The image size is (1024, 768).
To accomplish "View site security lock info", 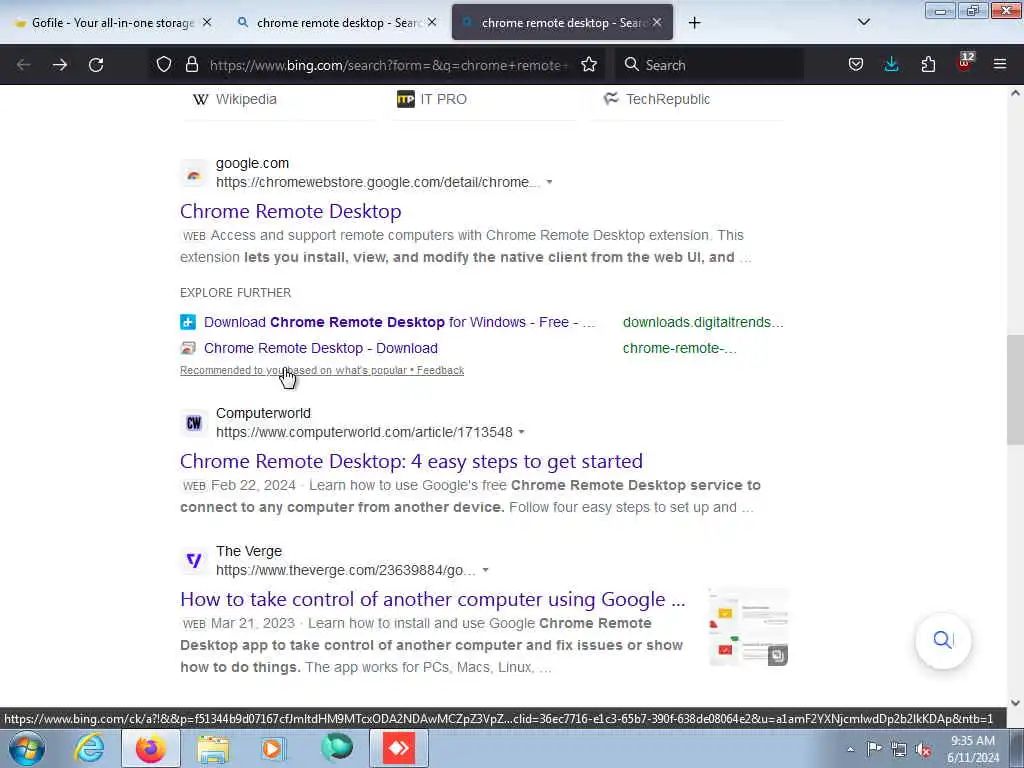I will pyautogui.click(x=191, y=65).
